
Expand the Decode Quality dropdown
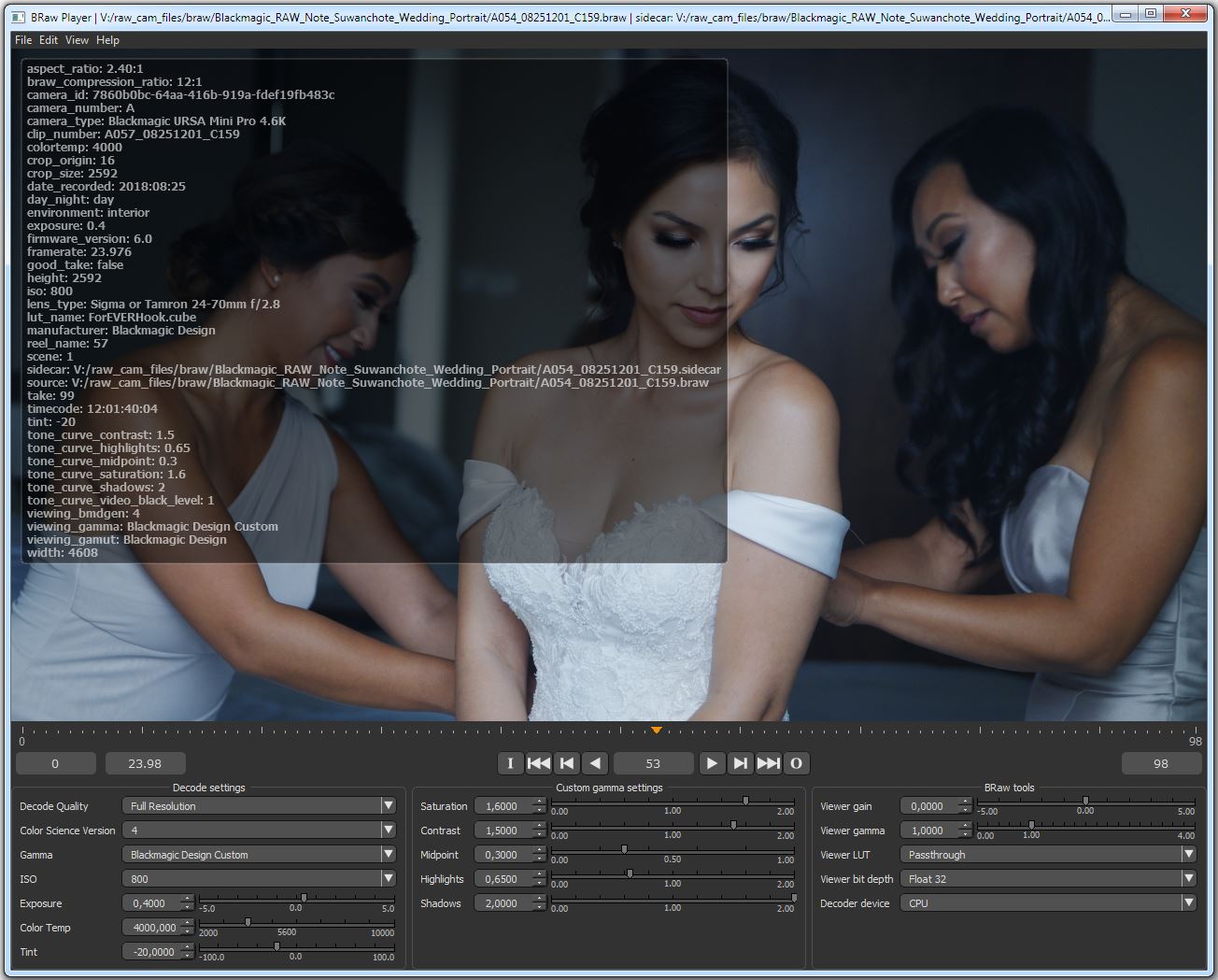(260, 805)
